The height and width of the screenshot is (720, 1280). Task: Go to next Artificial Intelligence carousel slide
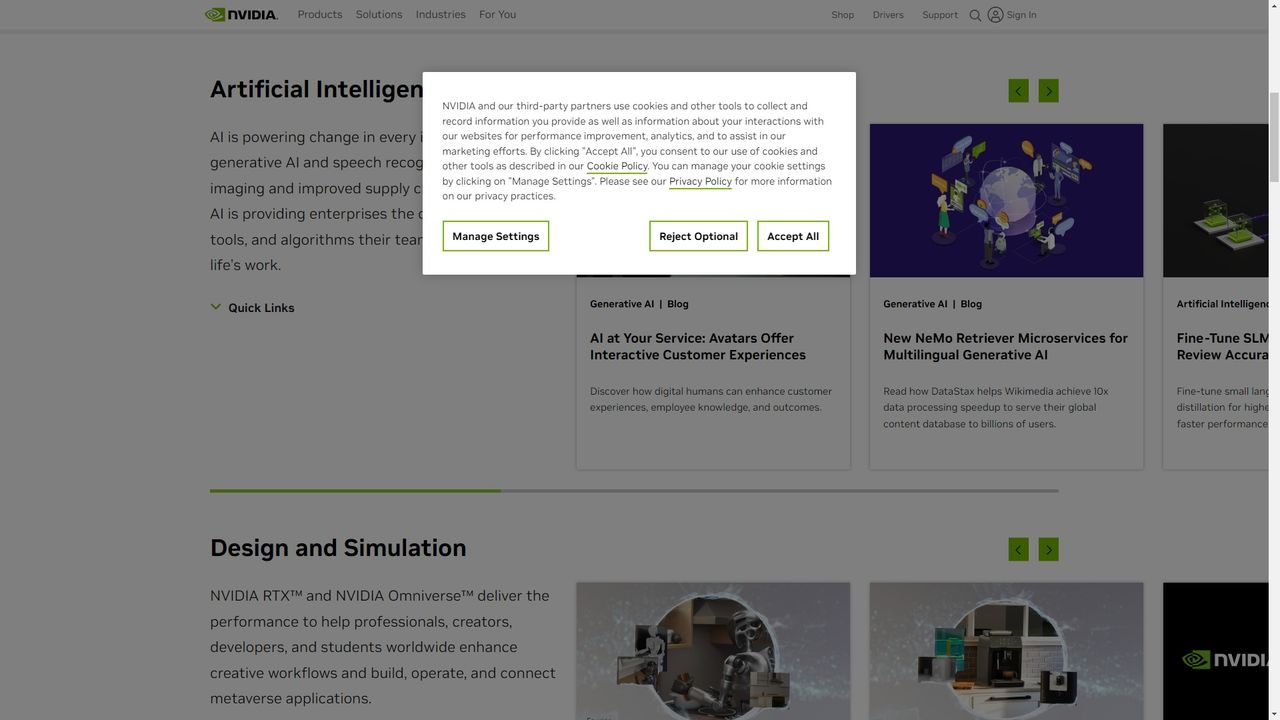coord(1048,91)
